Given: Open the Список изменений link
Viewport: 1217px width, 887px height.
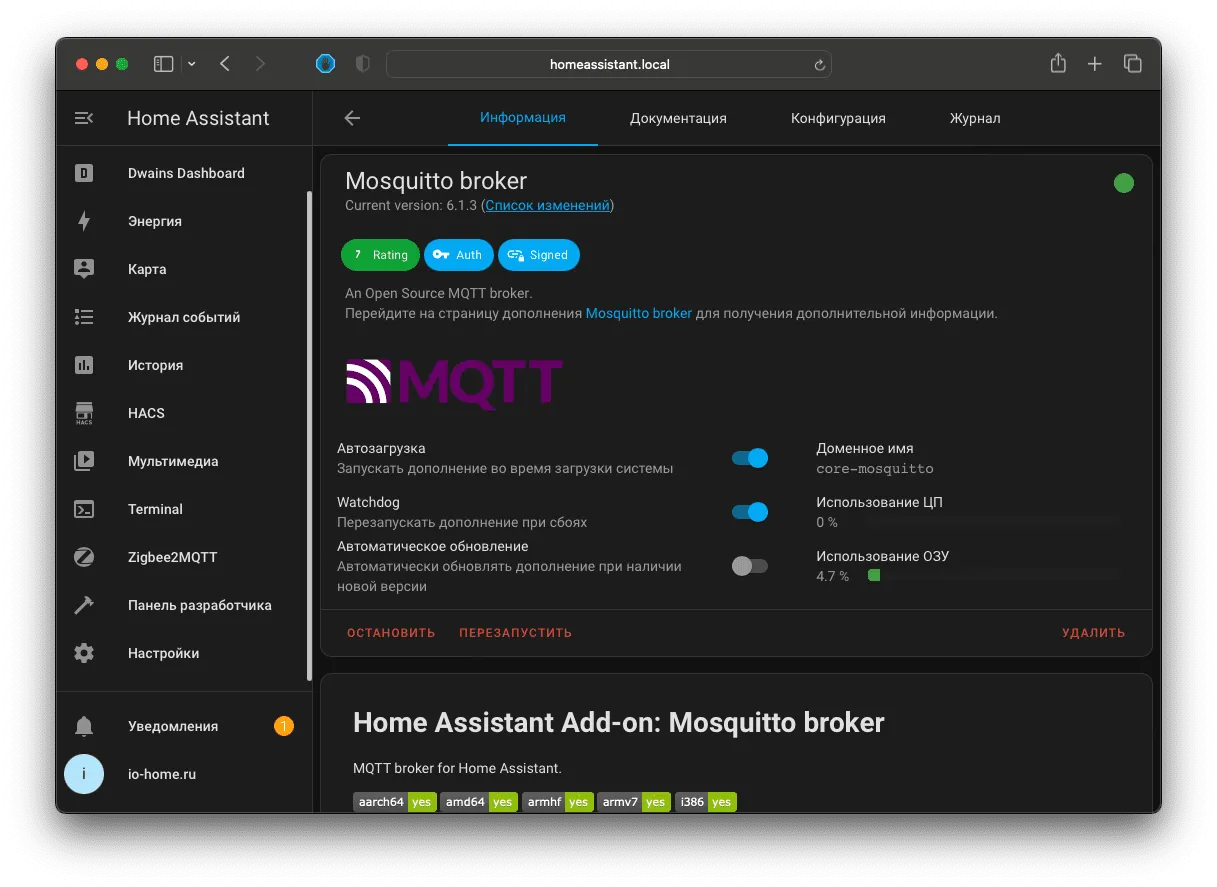Looking at the screenshot, I should (x=548, y=205).
